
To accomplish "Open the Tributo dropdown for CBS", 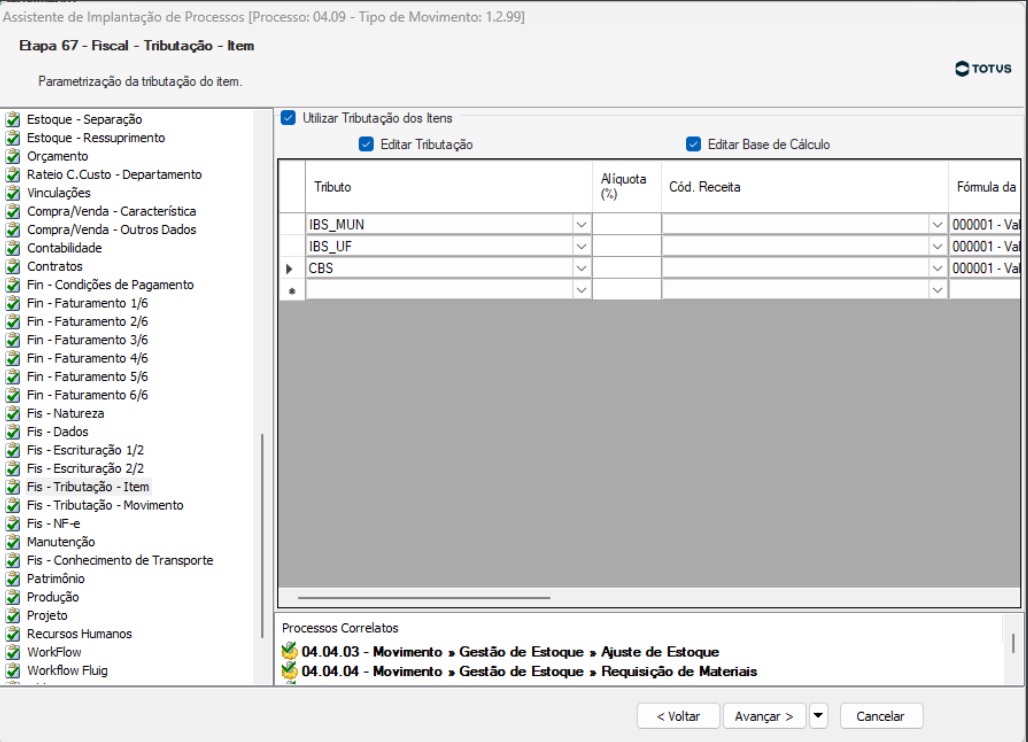I will (581, 268).
